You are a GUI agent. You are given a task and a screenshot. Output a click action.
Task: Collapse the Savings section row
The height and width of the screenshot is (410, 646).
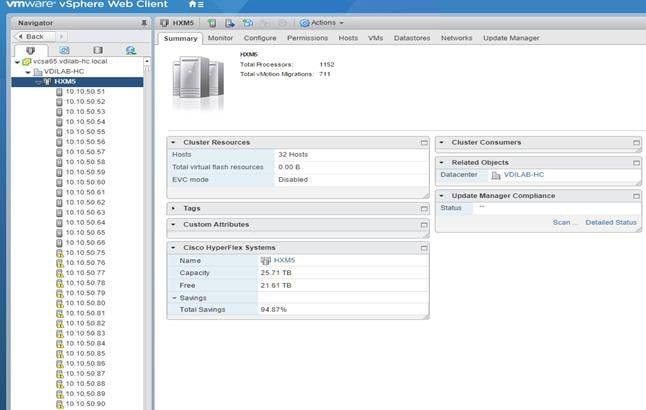[x=174, y=298]
